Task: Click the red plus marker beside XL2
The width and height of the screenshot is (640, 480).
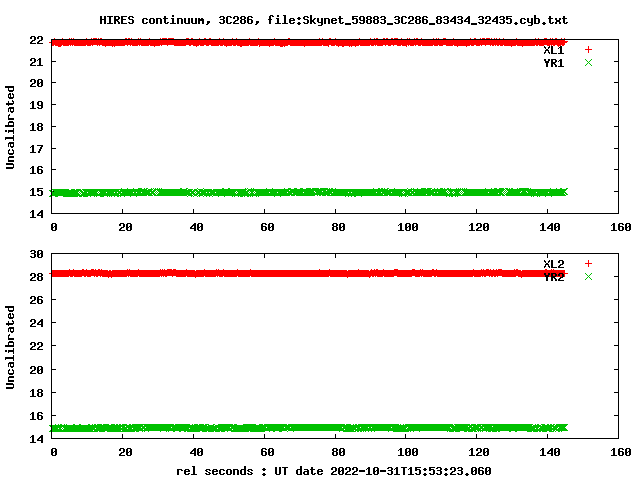Action: click(x=588, y=264)
